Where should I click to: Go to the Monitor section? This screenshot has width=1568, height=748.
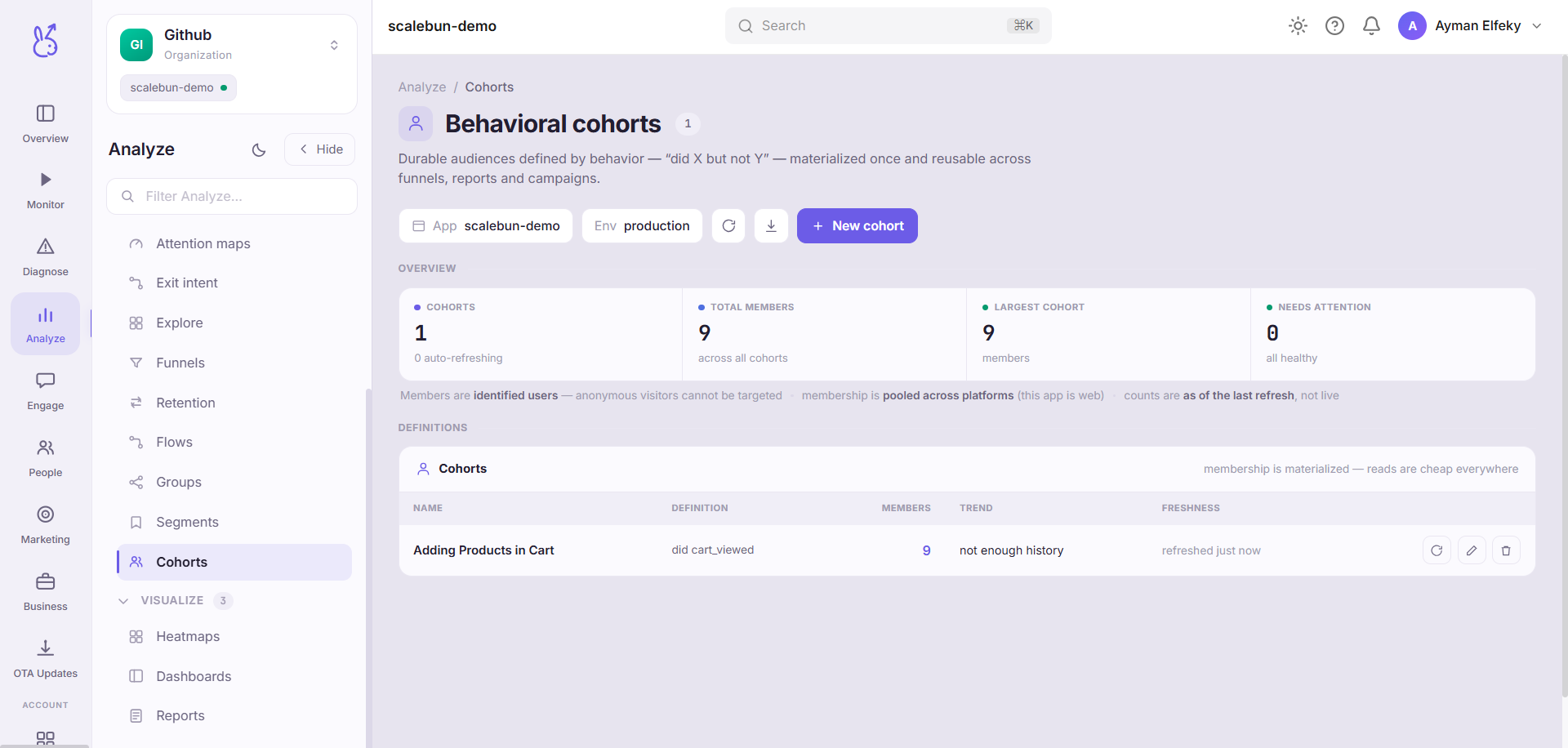[x=46, y=191]
